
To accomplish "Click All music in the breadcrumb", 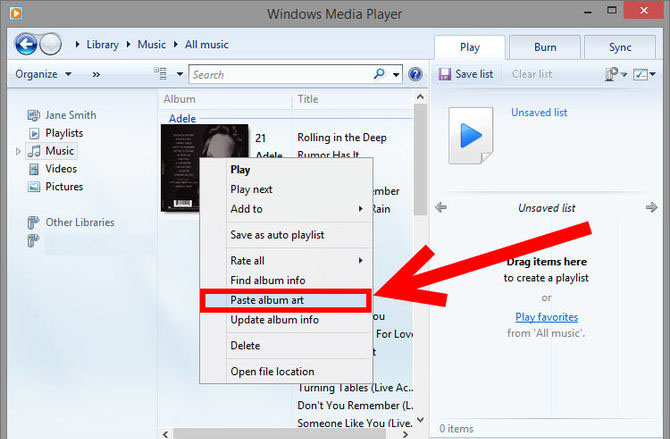I will pyautogui.click(x=206, y=44).
